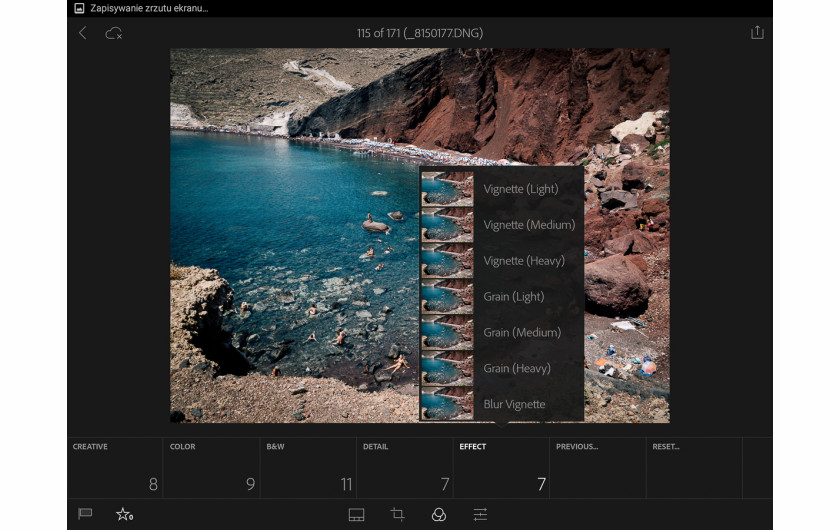This screenshot has width=840, height=530.
Task: Collapse the Effect preset group
Action: (501, 468)
